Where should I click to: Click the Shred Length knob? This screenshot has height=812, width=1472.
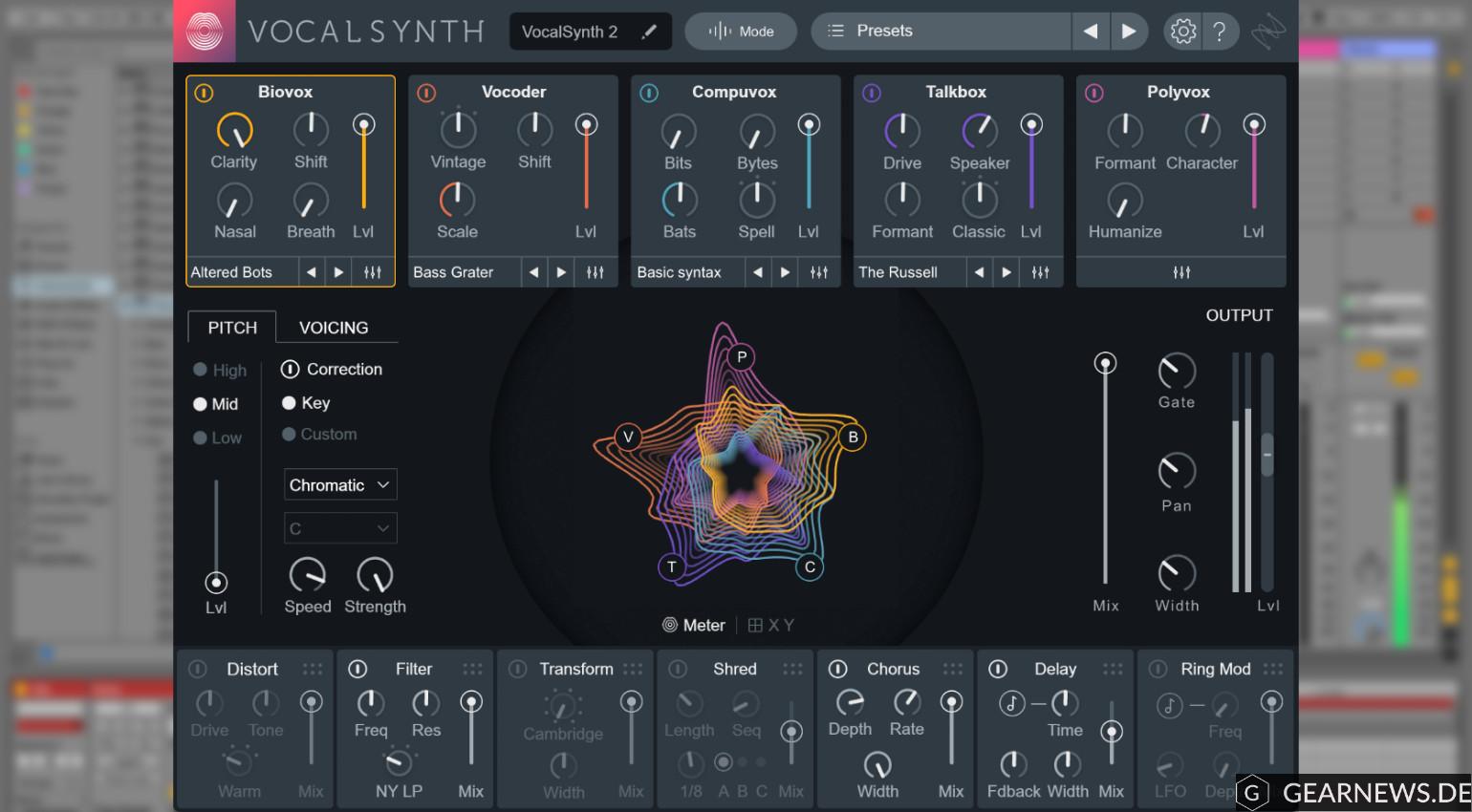pos(688,705)
